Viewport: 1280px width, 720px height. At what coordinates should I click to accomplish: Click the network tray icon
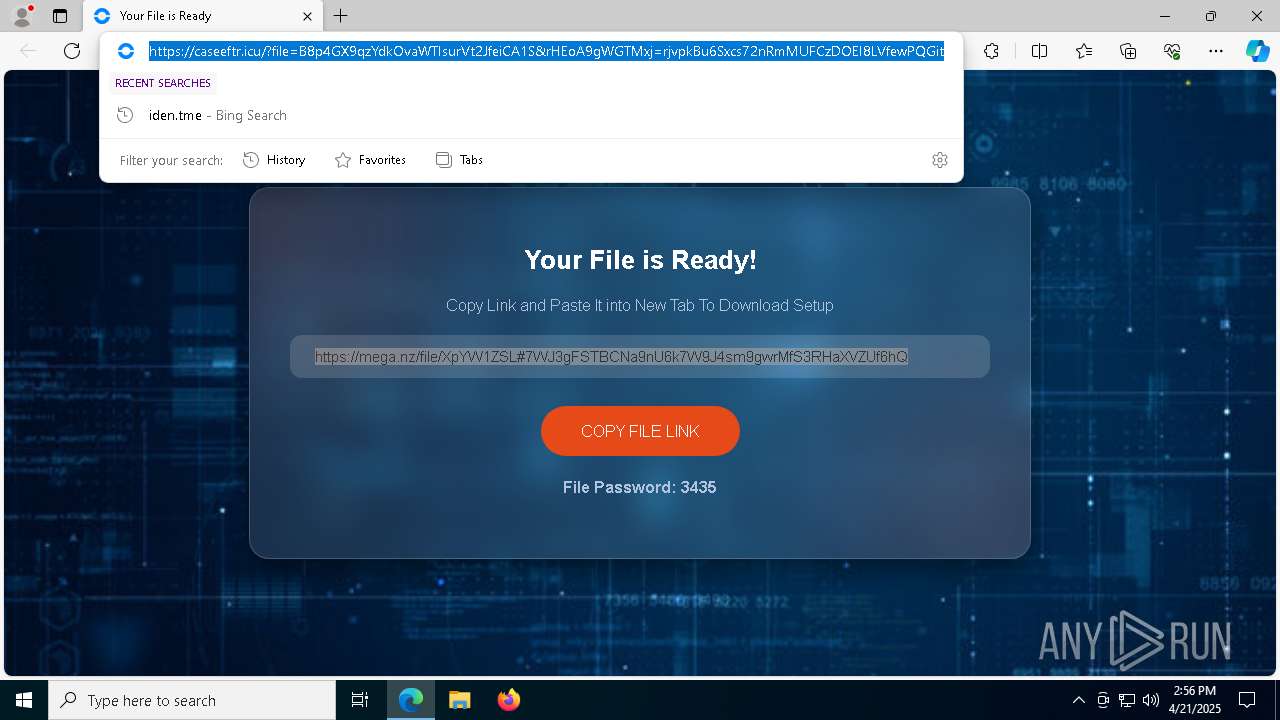click(x=1127, y=700)
